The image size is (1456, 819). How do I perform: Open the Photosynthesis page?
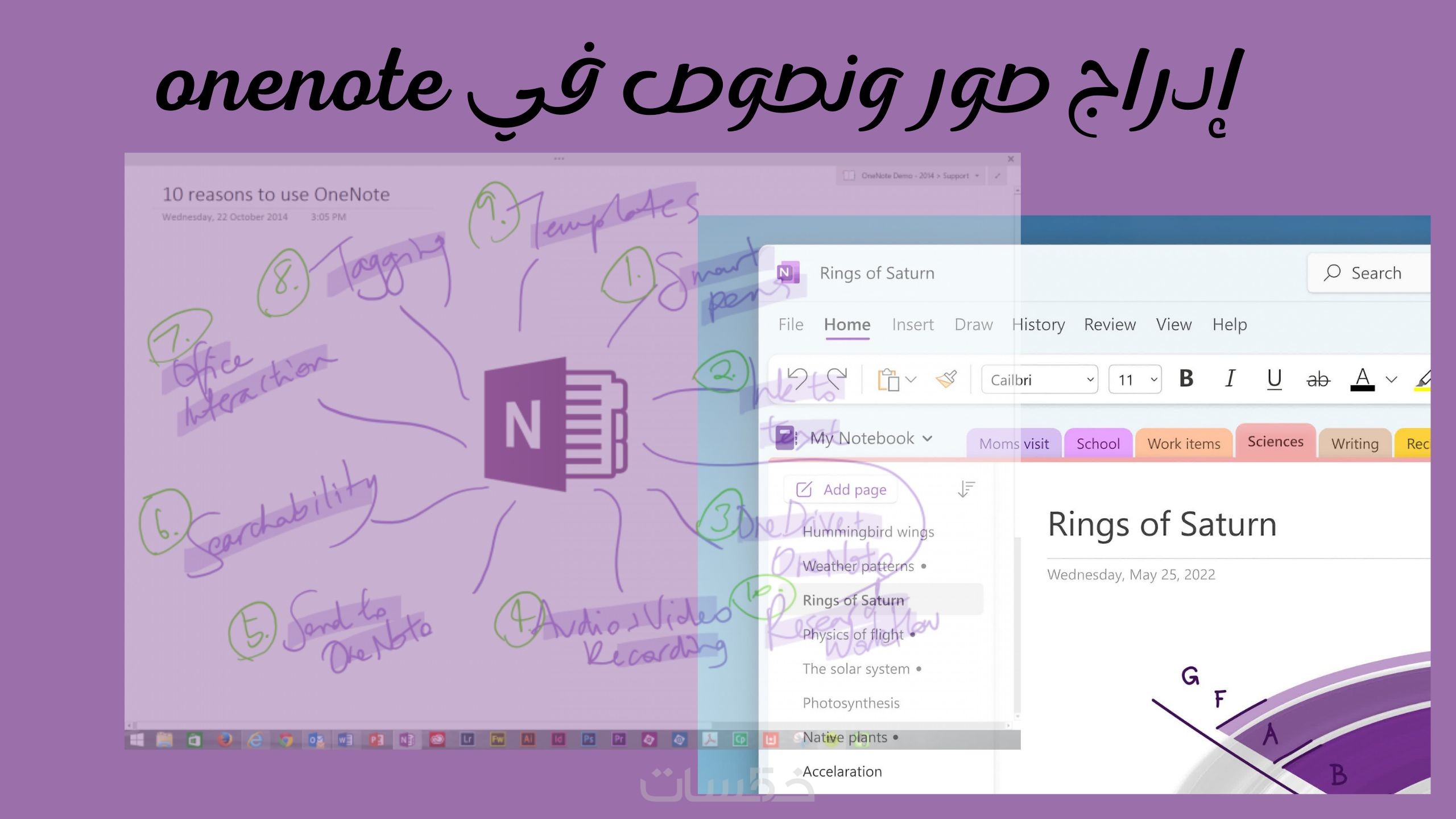pos(851,703)
